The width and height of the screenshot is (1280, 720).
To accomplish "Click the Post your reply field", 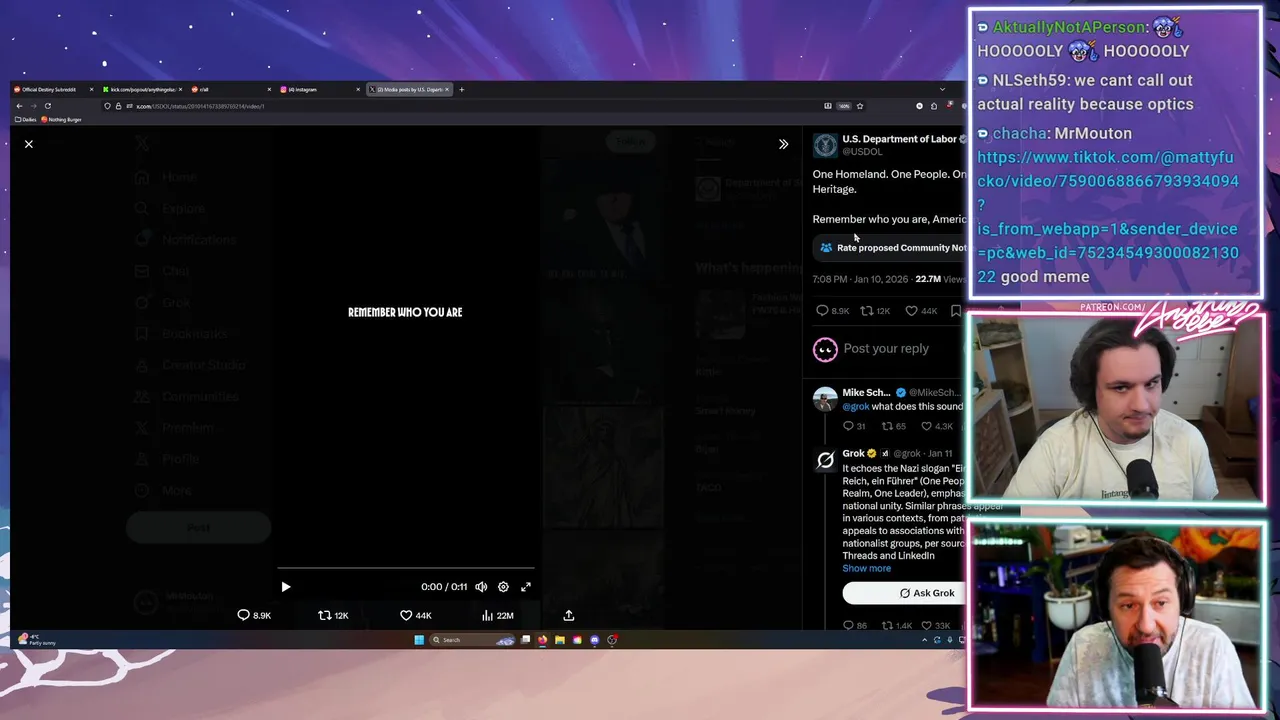I will [886, 348].
